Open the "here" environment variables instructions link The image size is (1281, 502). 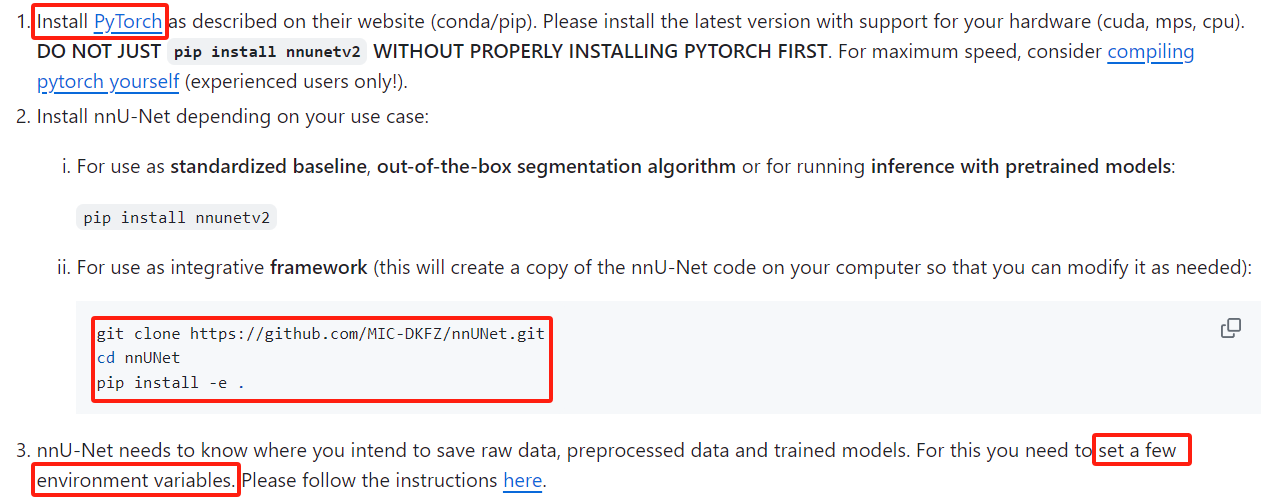[x=522, y=480]
